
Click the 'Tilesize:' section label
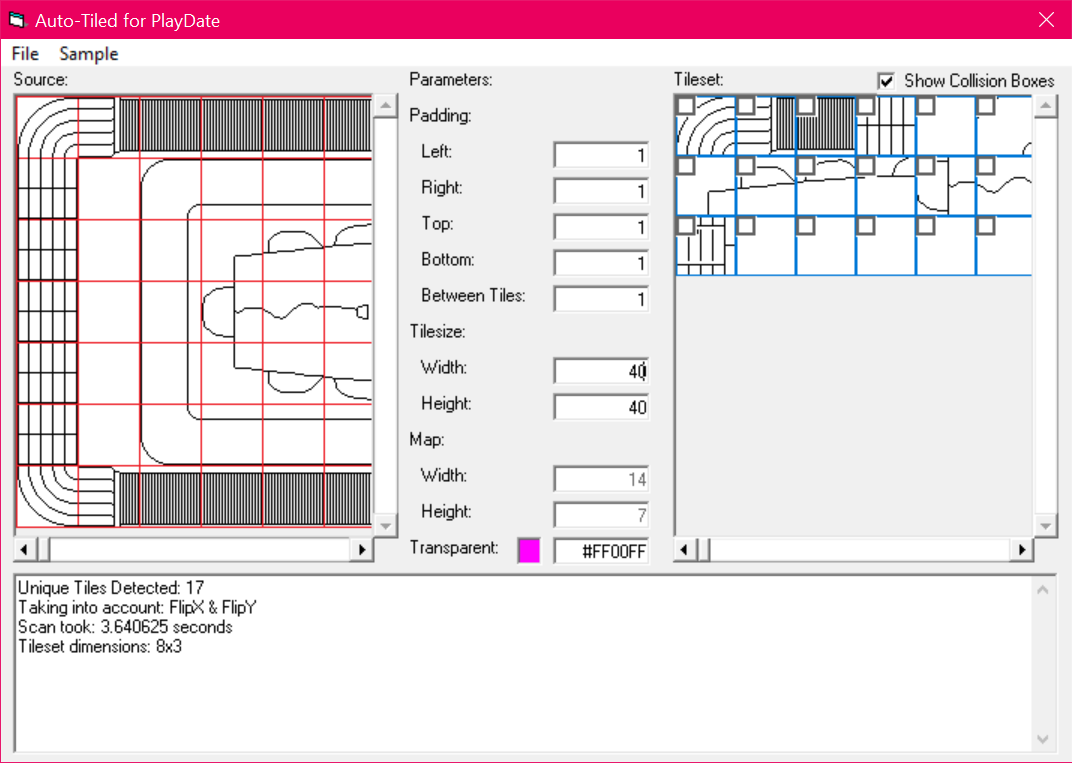[x=438, y=332]
